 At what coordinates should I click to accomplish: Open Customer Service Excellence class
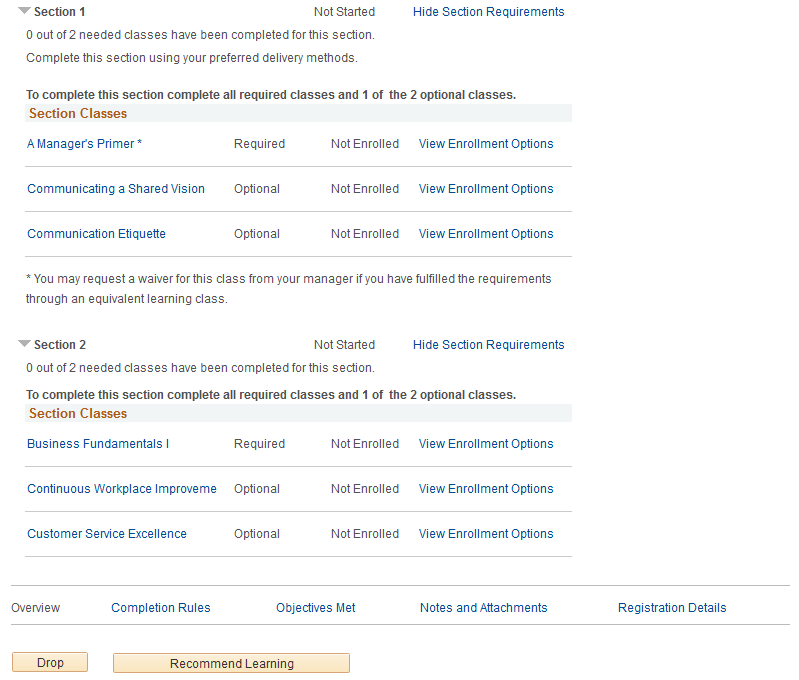click(x=106, y=533)
